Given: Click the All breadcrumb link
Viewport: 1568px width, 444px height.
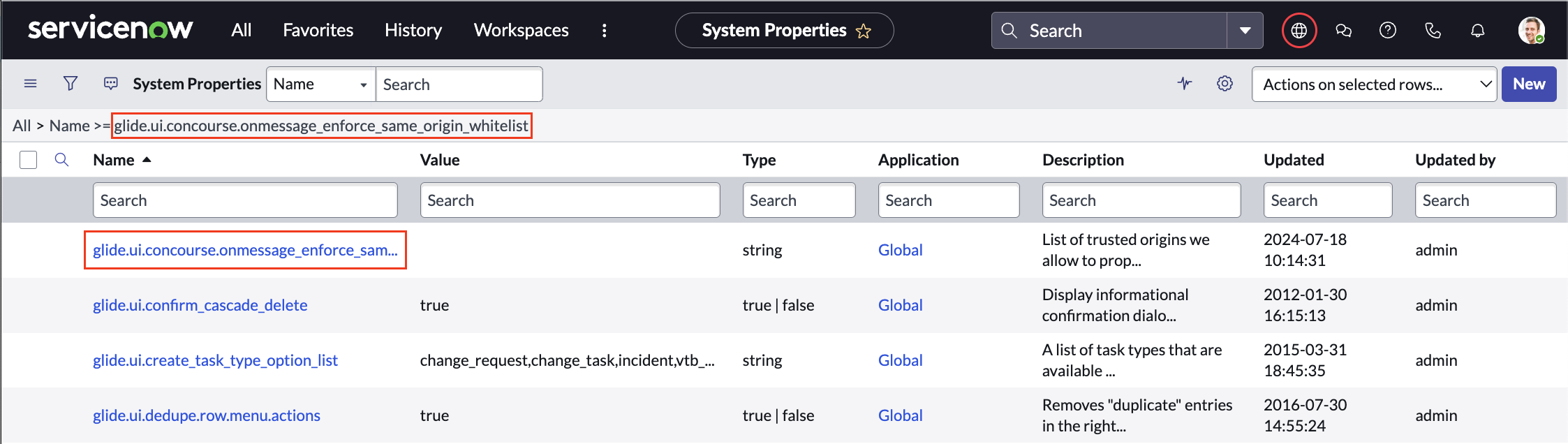Looking at the screenshot, I should click(x=22, y=126).
